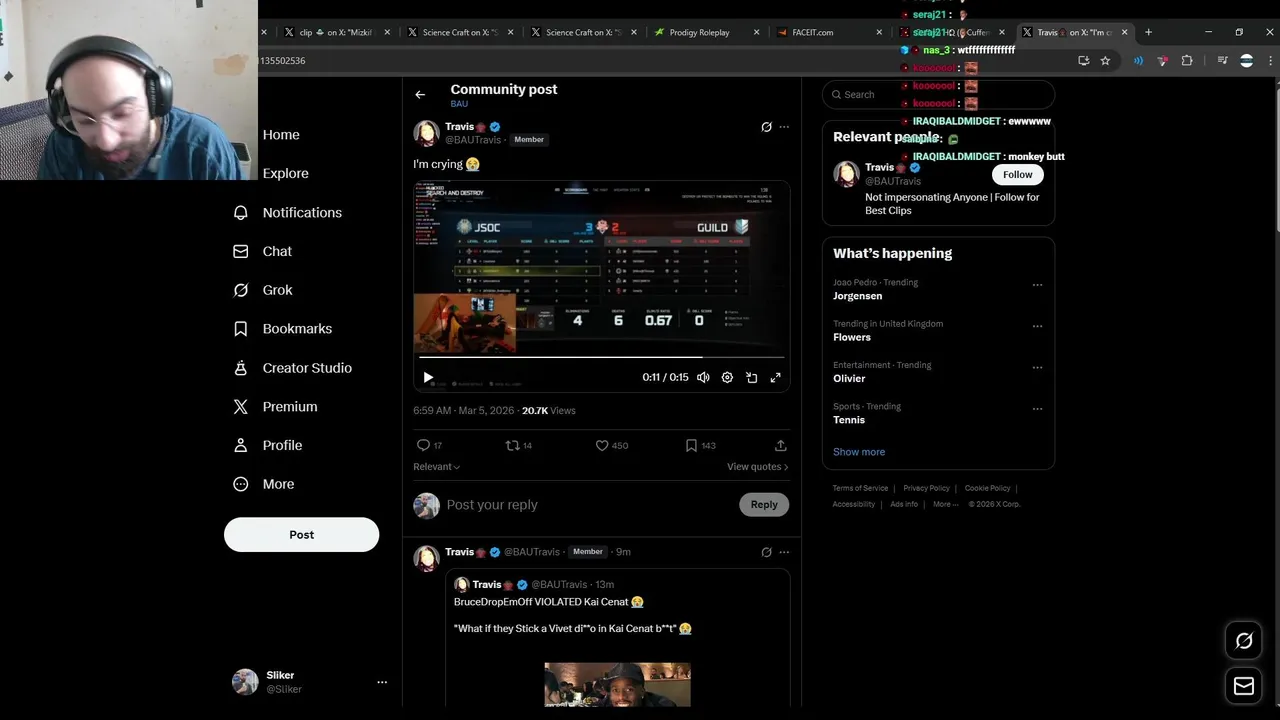Open Accessibility footer link
The image size is (1280, 720).
[854, 504]
